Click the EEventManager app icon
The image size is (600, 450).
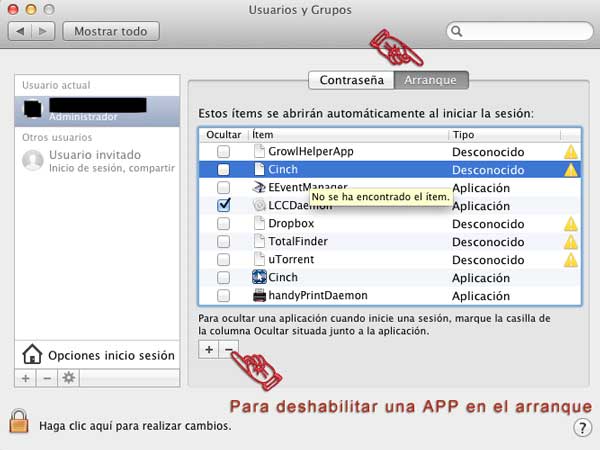pos(259,187)
